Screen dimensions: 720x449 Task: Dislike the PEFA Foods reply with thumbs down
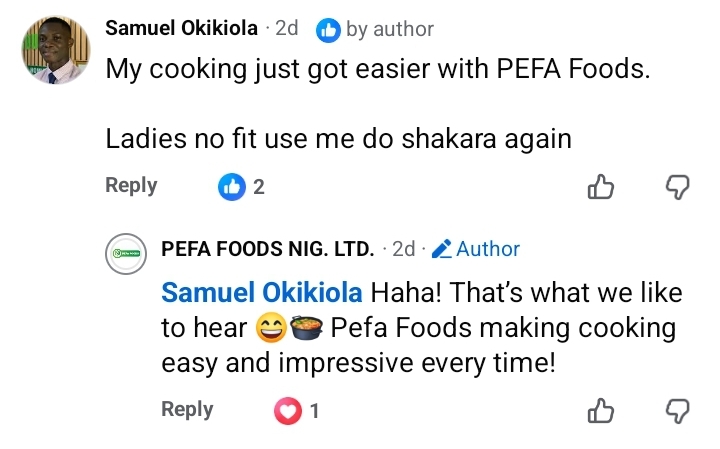[678, 410]
